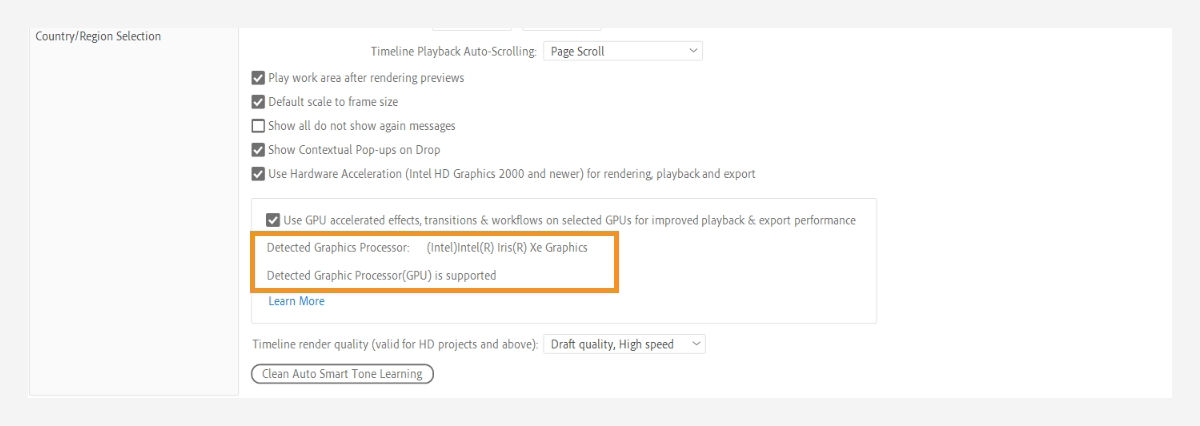The image size is (1200, 426).
Task: Open Country/Region Selection in the sidebar
Action: (x=98, y=36)
